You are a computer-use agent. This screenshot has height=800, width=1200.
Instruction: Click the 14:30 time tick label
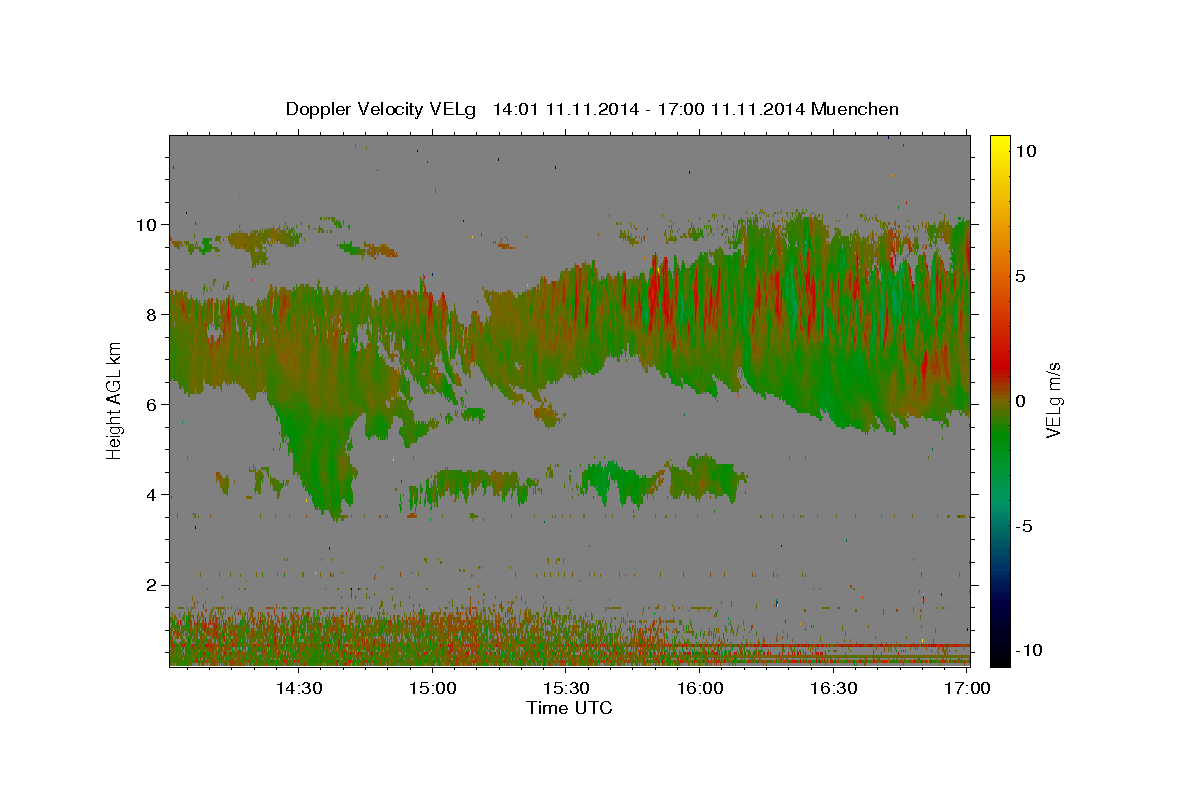pos(298,689)
